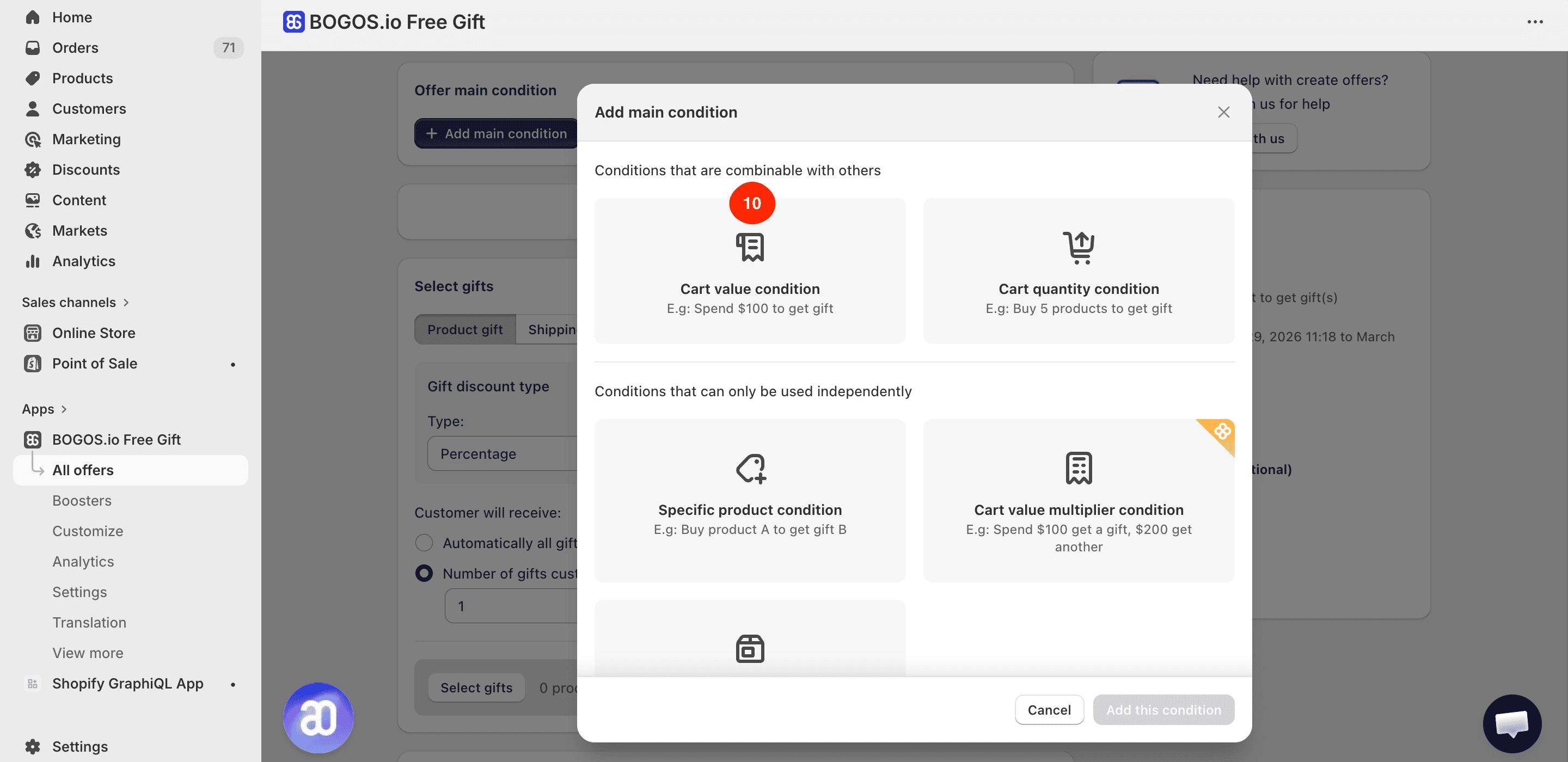Open the three-dot more actions menu

(x=1535, y=22)
